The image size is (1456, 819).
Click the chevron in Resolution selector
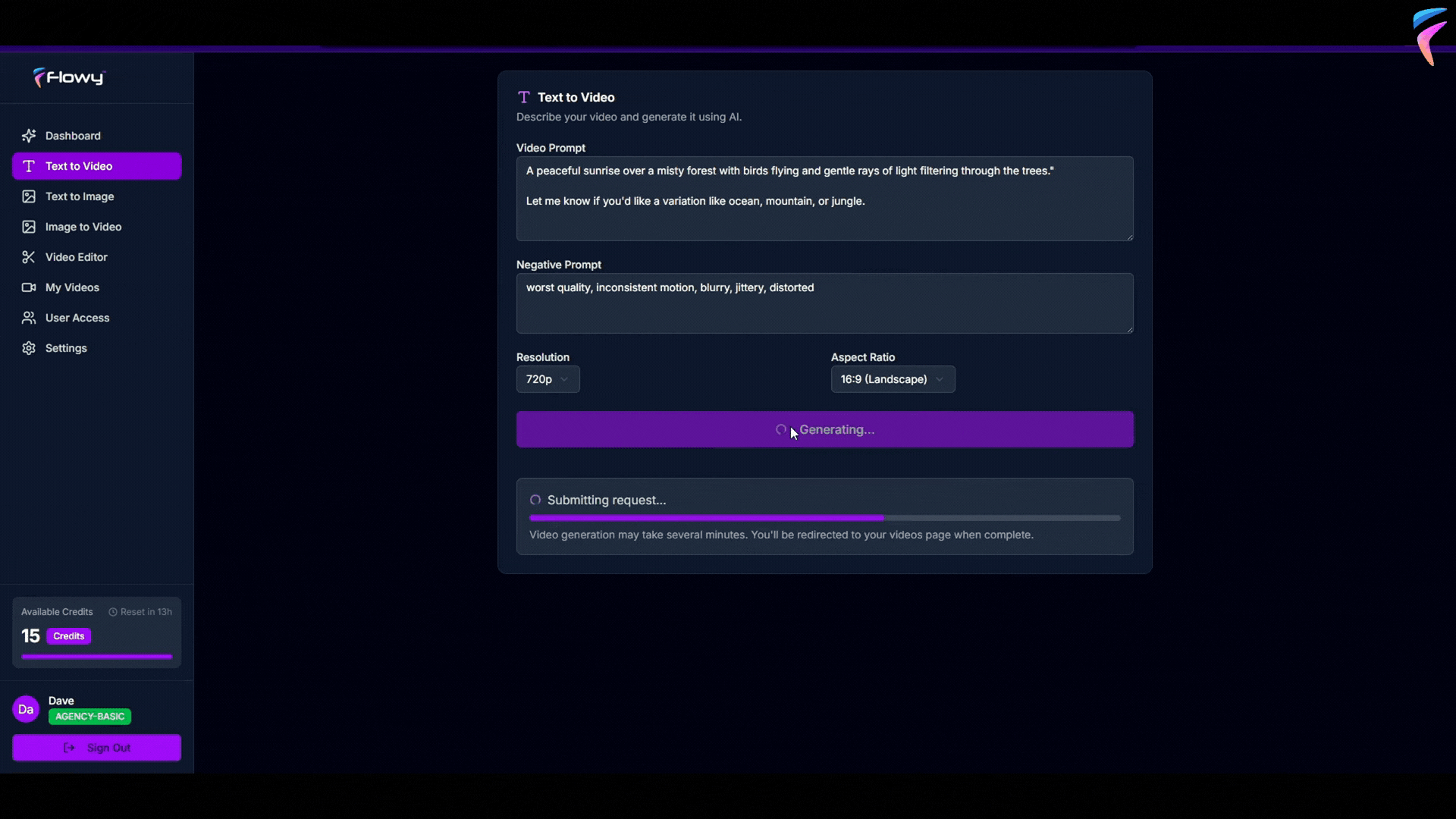tap(564, 379)
